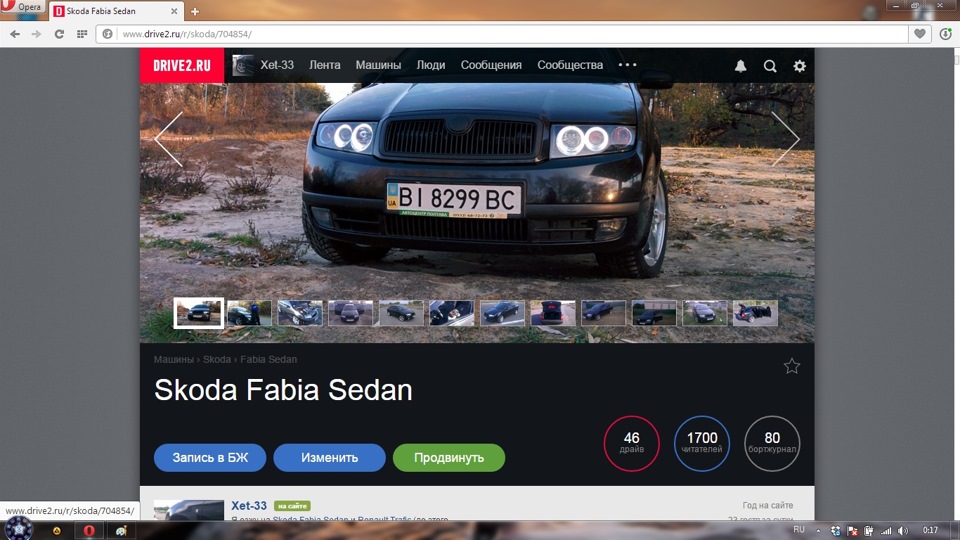Add car to favorites with the star icon

click(792, 366)
